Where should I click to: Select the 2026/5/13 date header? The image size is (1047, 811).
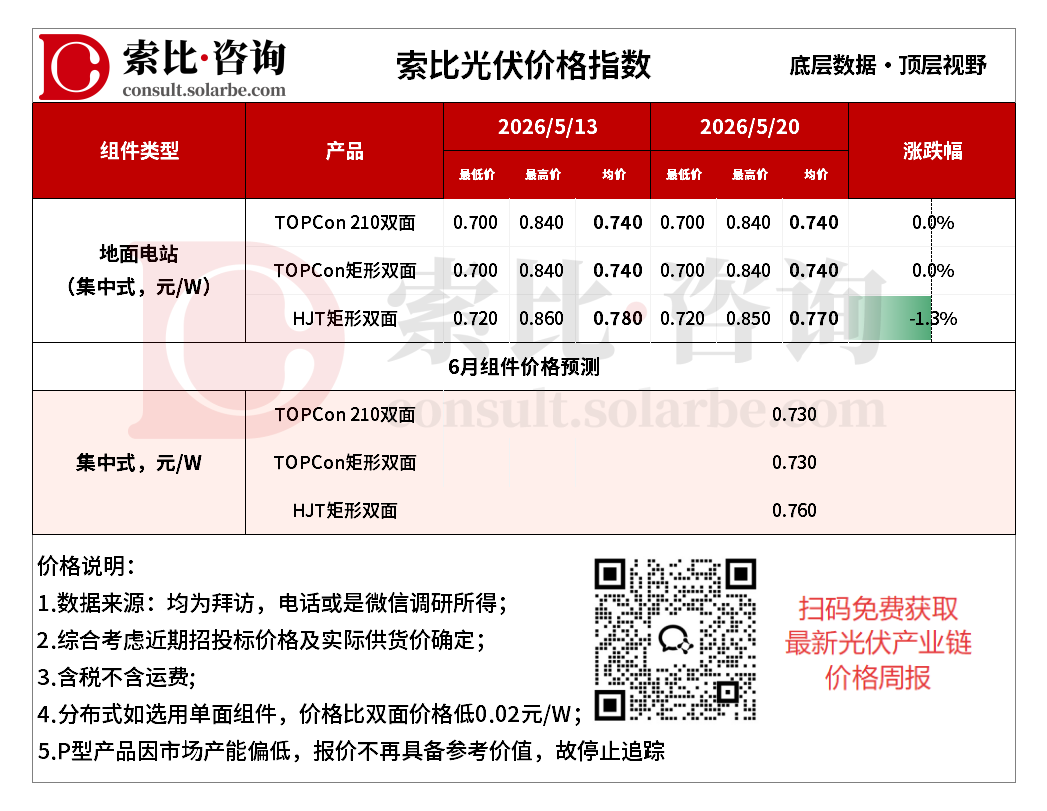tap(548, 127)
